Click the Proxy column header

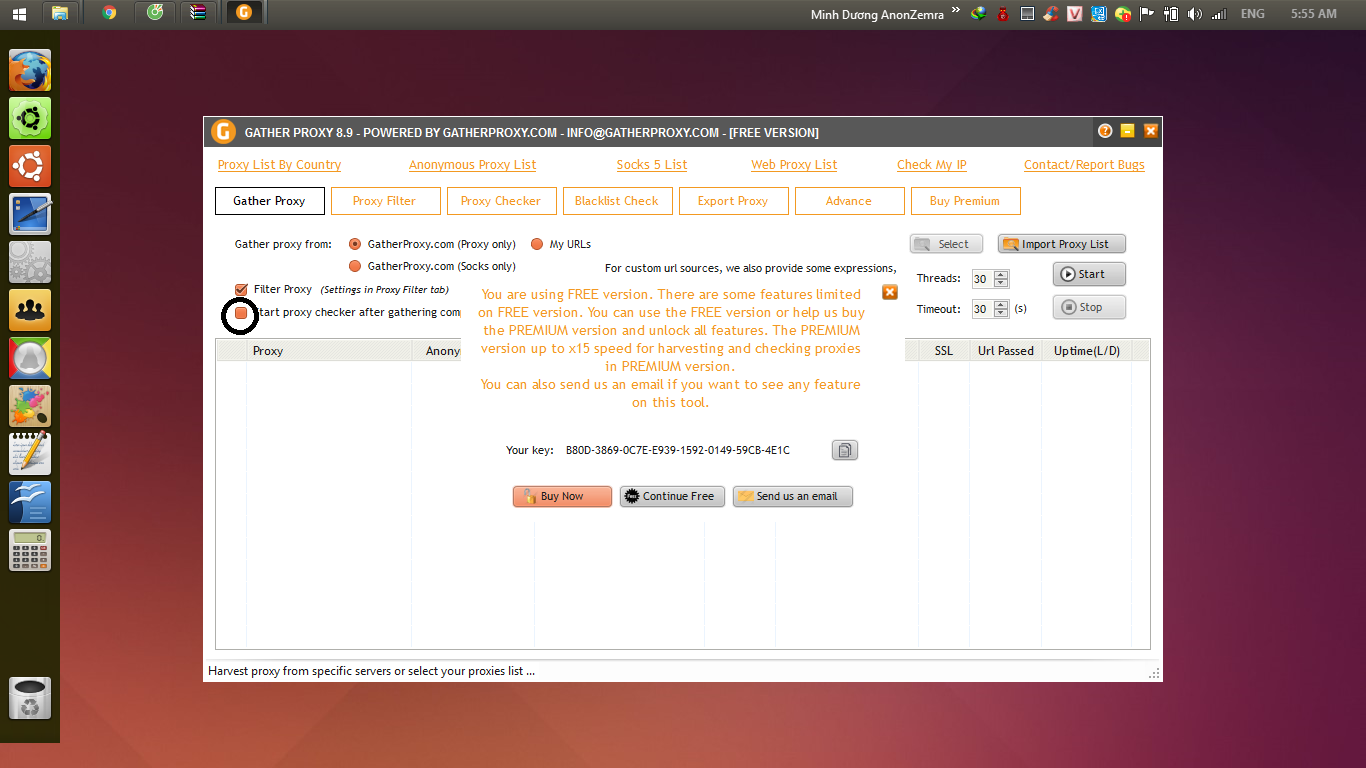pyautogui.click(x=330, y=351)
